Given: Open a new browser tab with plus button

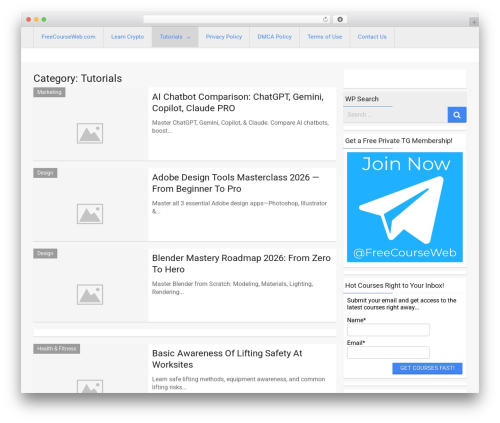Looking at the screenshot, I should [x=474, y=22].
